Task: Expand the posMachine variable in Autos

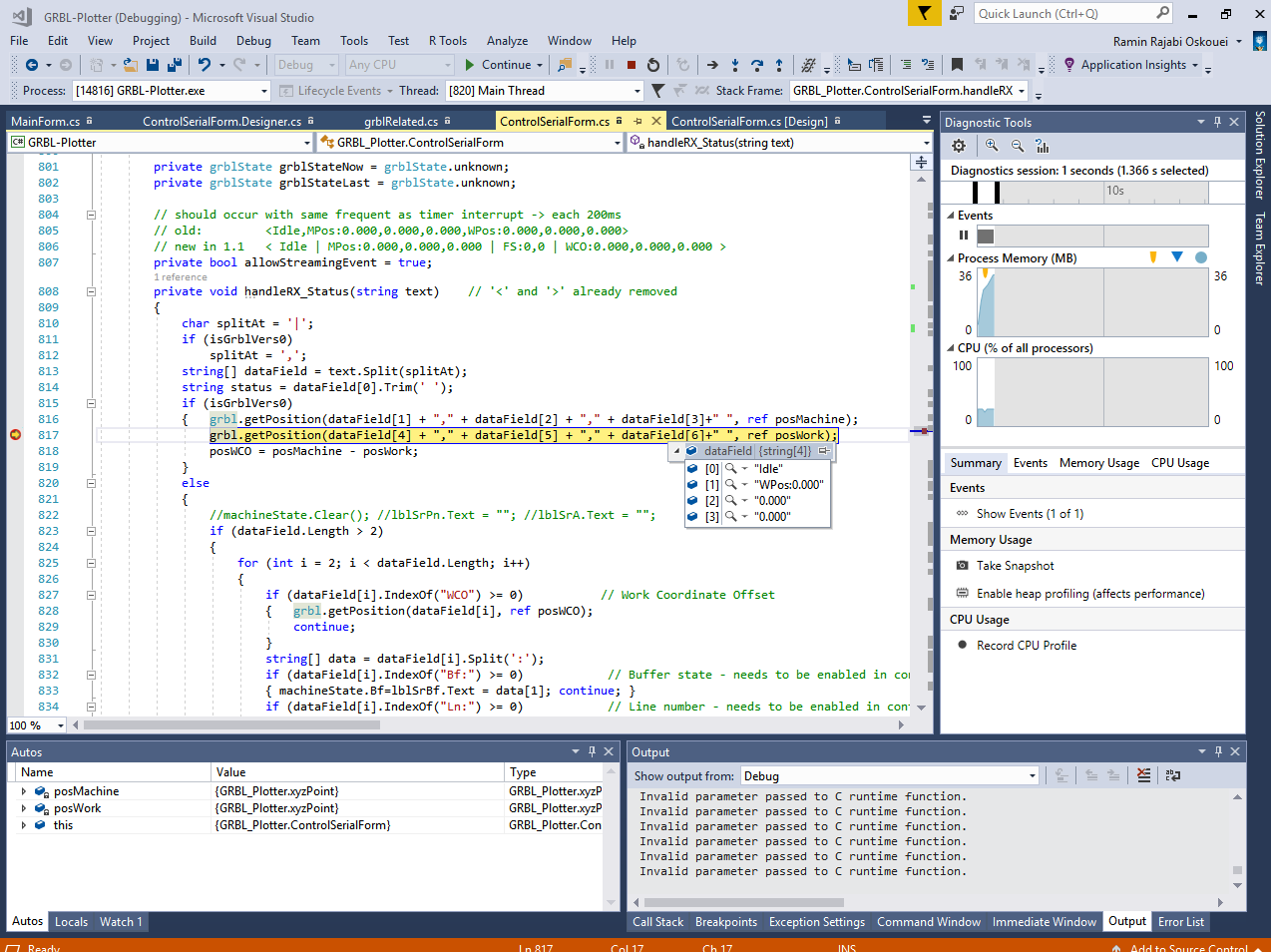Action: coord(24,791)
